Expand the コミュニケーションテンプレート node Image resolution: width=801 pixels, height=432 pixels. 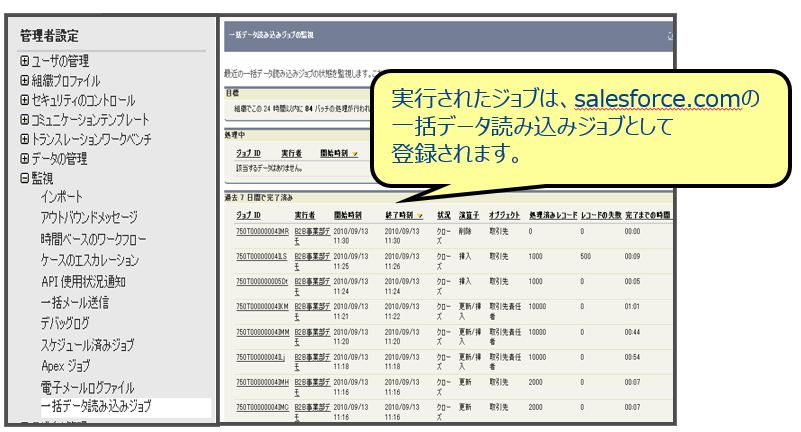(25, 120)
